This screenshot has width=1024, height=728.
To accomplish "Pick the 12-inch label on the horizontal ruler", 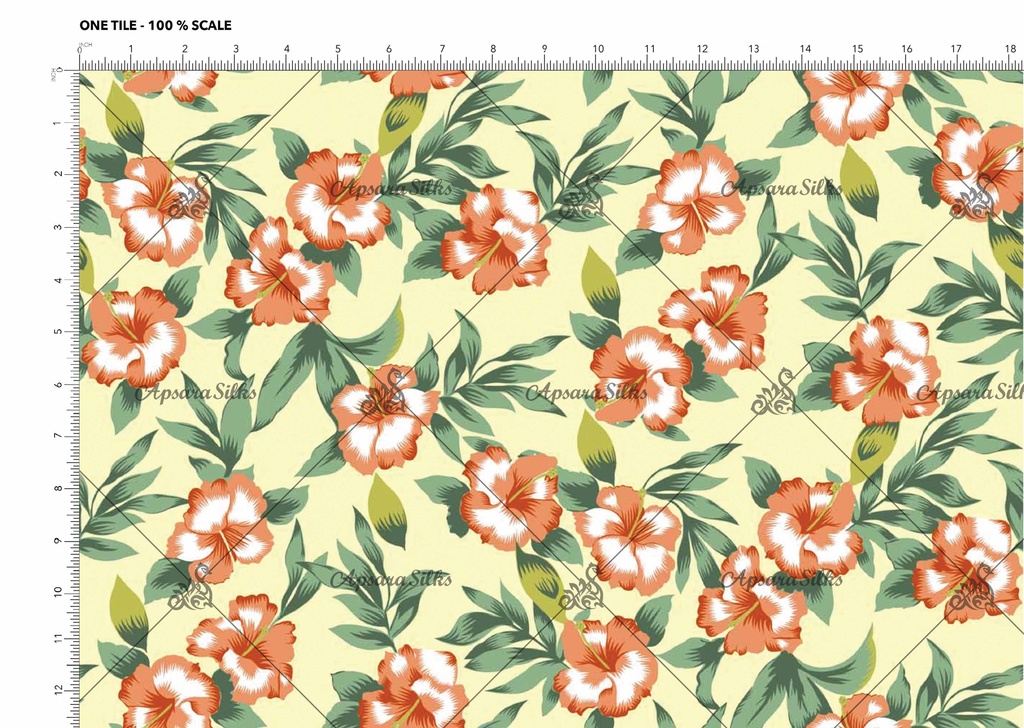I will [702, 49].
